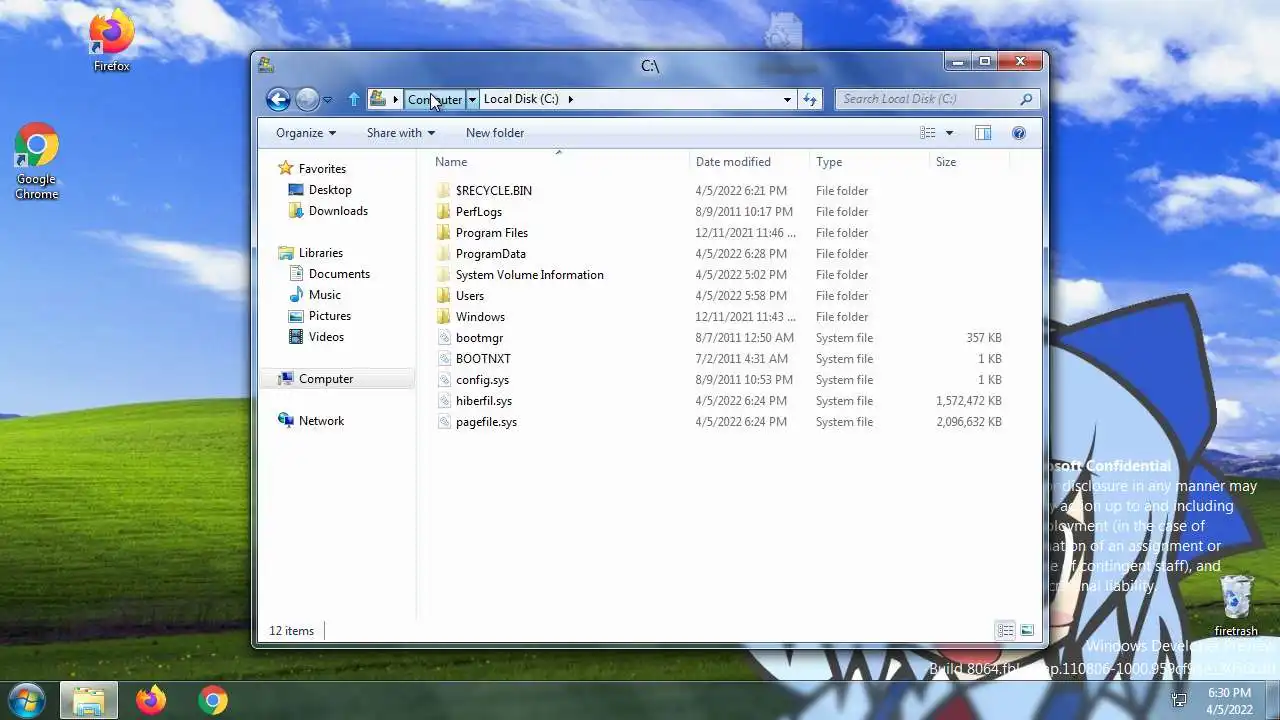The height and width of the screenshot is (720, 1280).
Task: Click the New folder button
Action: pos(495,133)
